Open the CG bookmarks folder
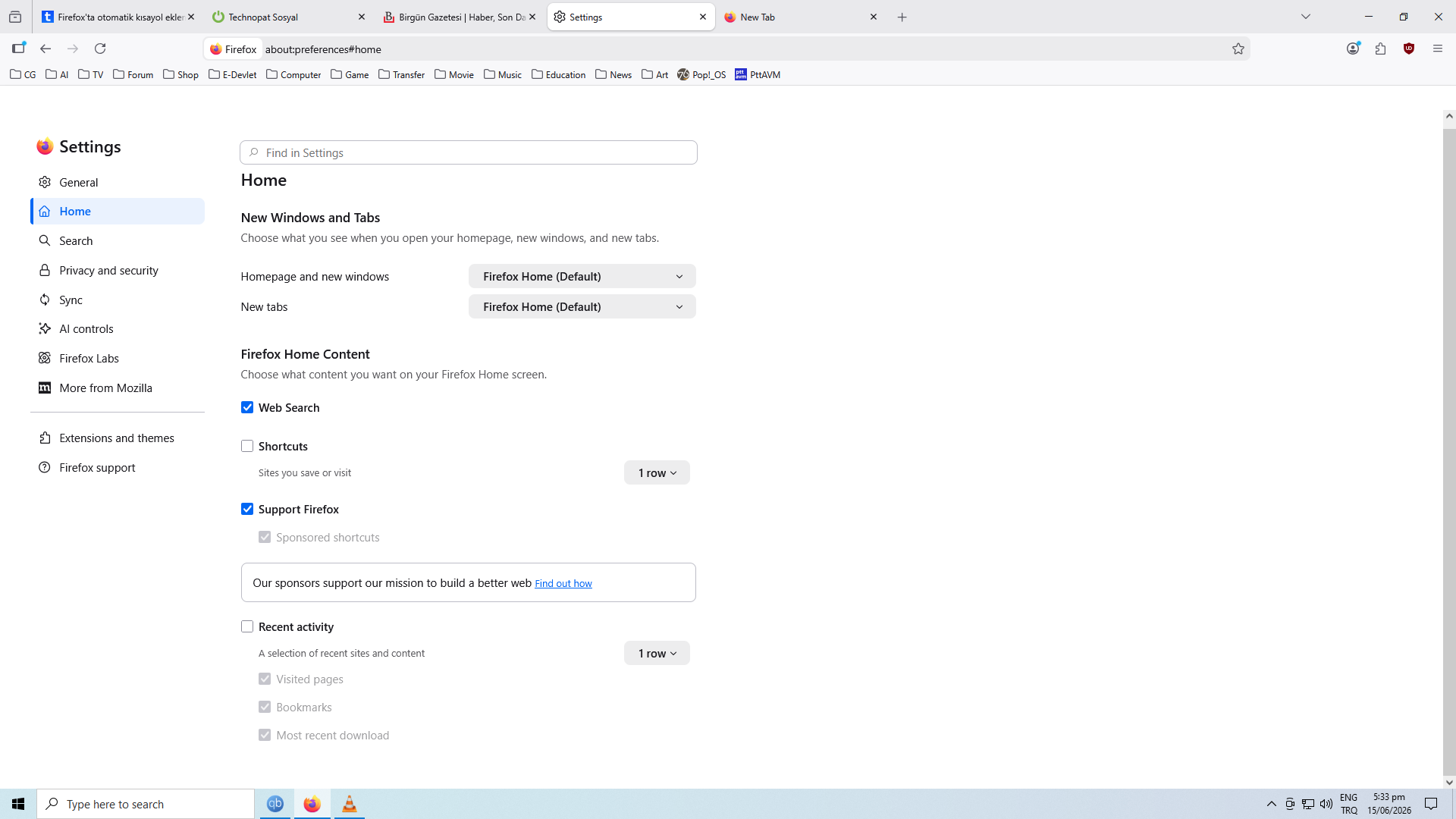The image size is (1456, 819). coord(23,74)
